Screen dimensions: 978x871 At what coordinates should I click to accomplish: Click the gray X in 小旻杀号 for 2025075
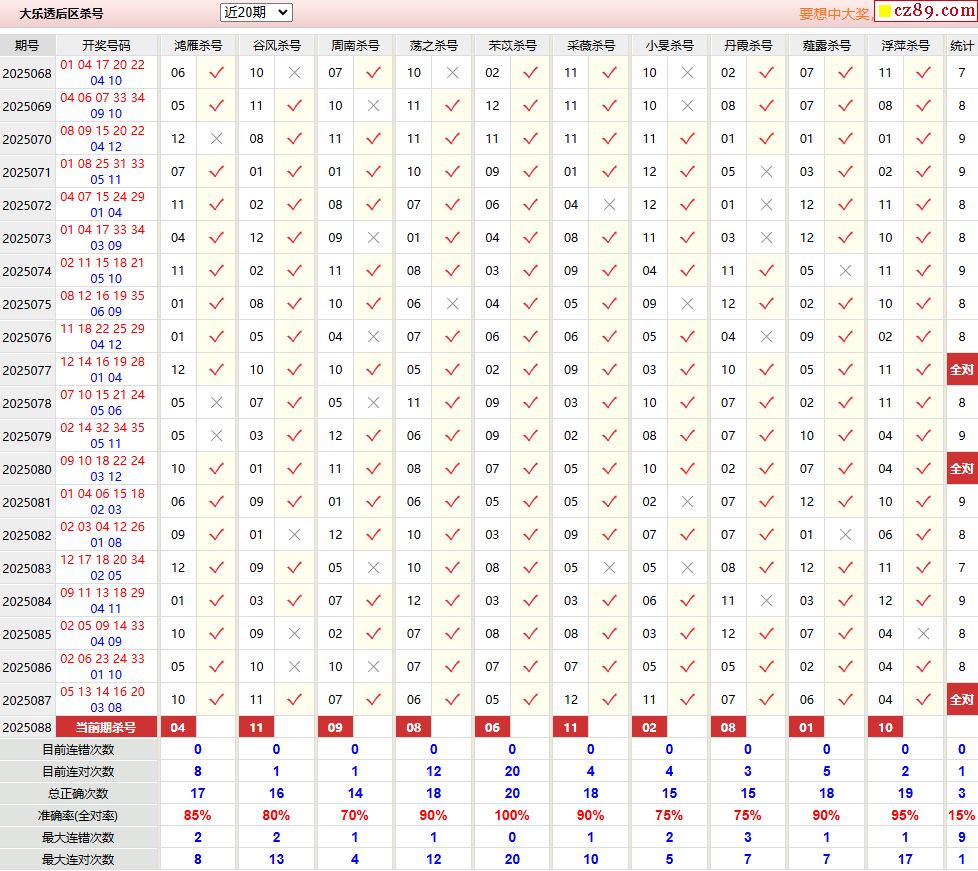687,304
